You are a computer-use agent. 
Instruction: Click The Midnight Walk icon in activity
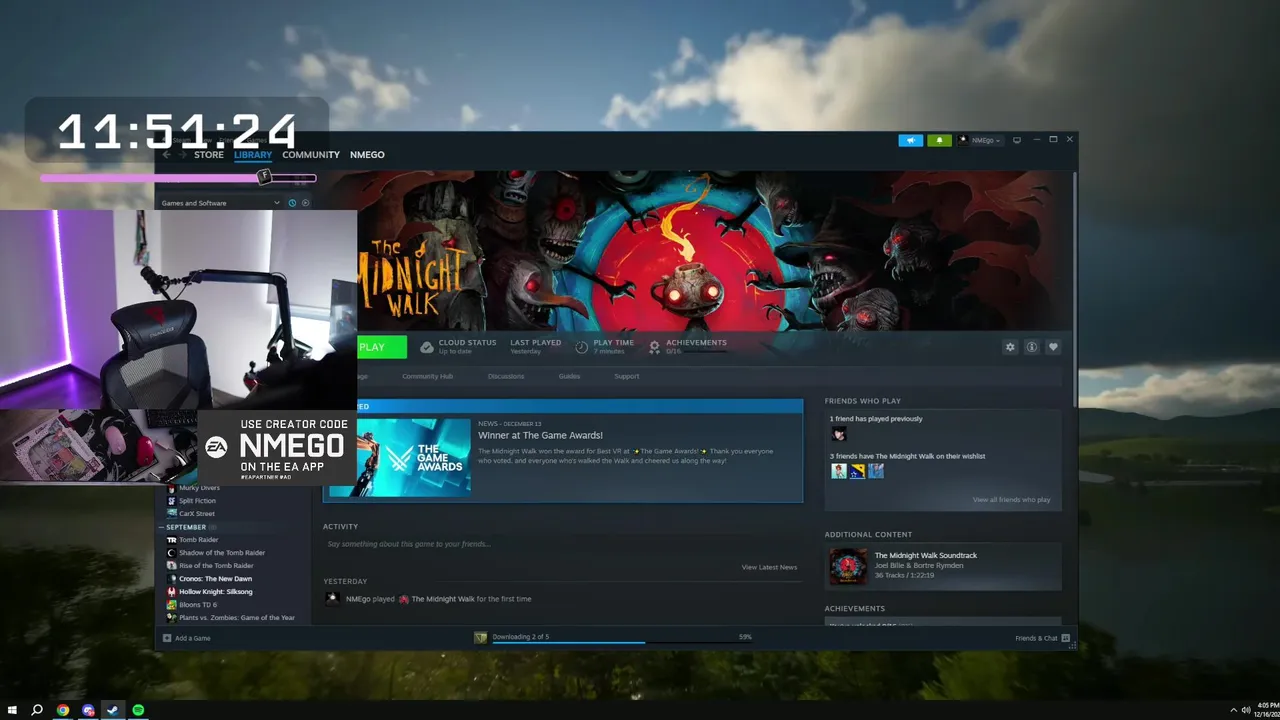(404, 599)
